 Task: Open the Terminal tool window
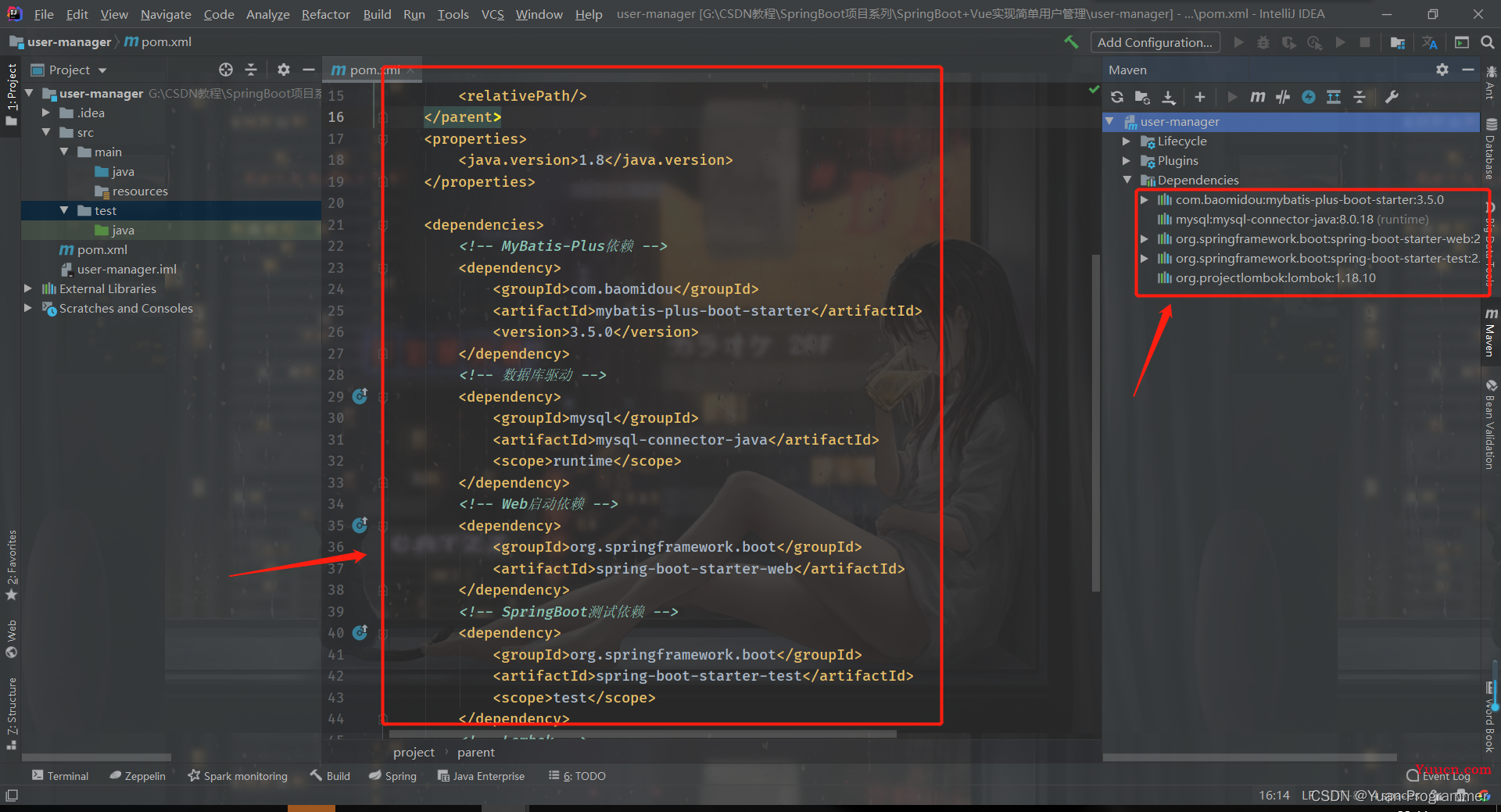pyautogui.click(x=60, y=775)
